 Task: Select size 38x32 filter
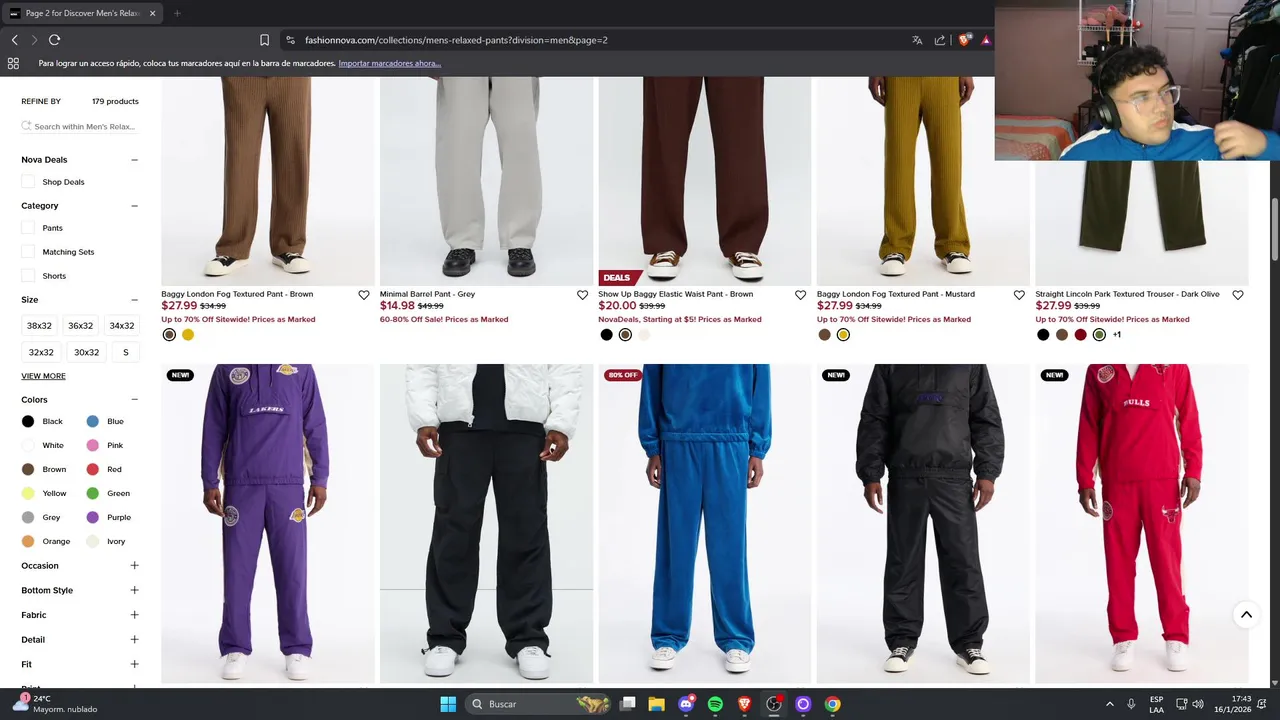point(39,326)
